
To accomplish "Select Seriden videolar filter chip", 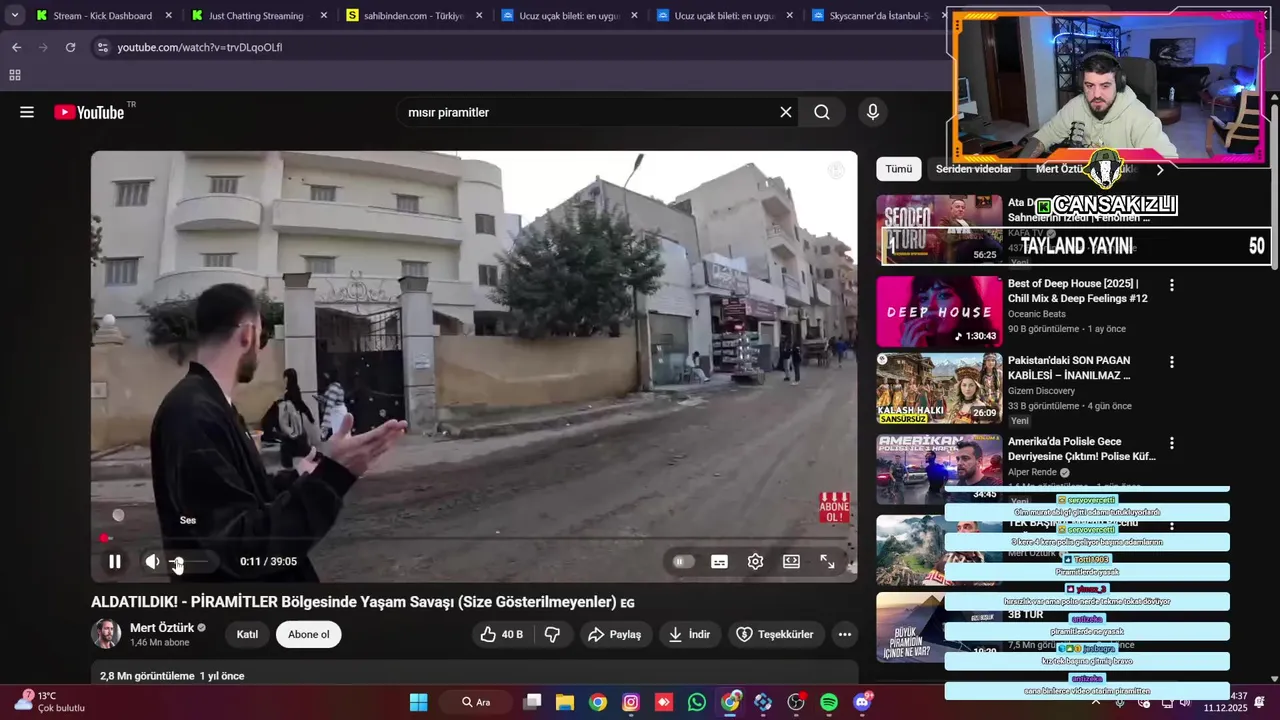I will point(973,169).
